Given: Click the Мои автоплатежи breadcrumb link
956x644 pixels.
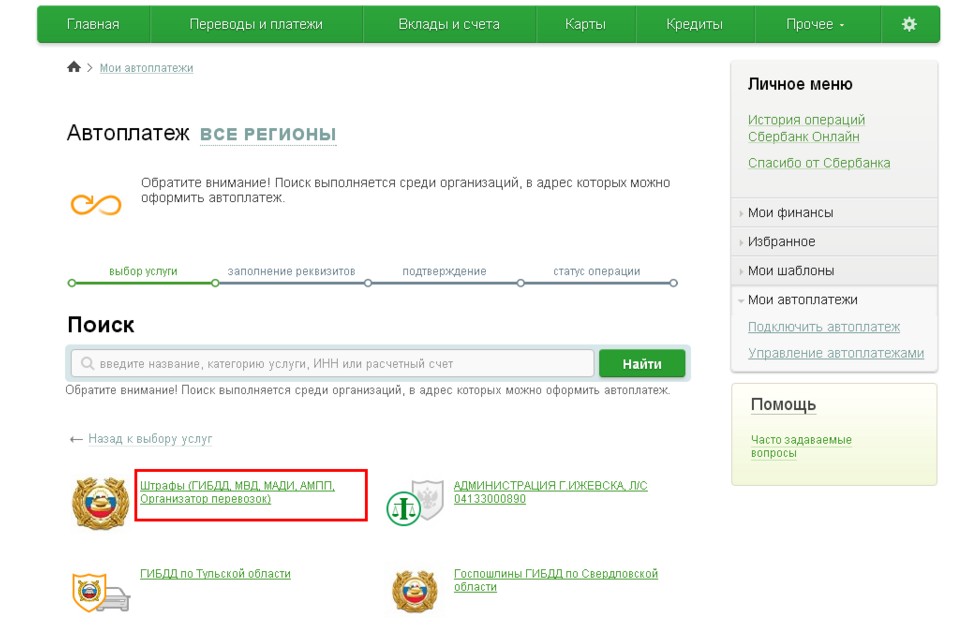Looking at the screenshot, I should [146, 68].
